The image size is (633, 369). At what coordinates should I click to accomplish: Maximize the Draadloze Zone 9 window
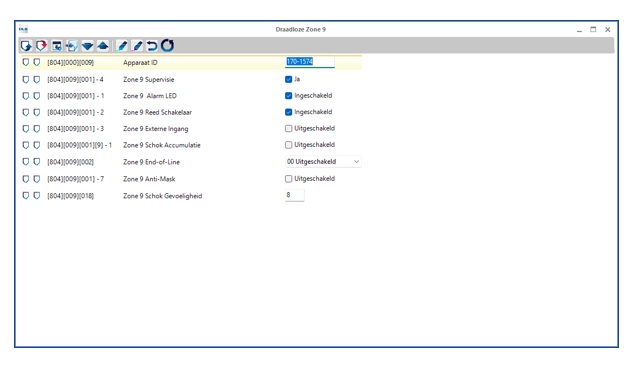[x=593, y=29]
